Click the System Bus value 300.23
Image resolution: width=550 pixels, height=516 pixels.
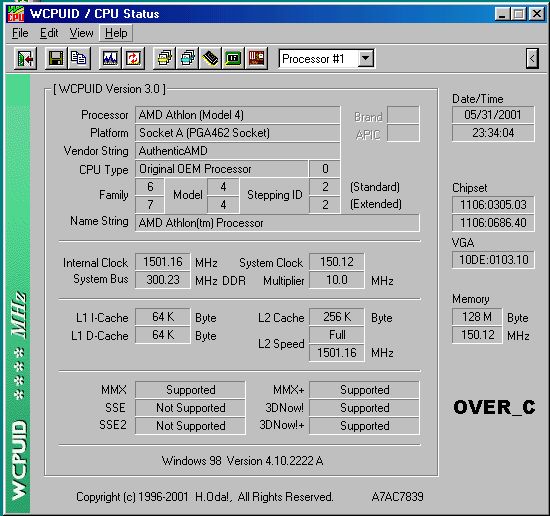[163, 280]
